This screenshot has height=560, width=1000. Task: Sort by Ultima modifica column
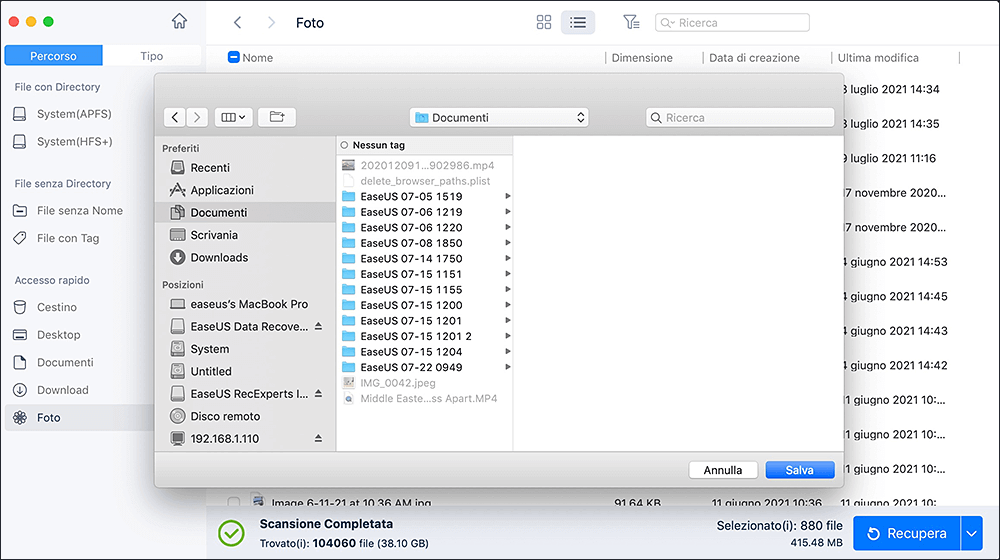coord(878,57)
